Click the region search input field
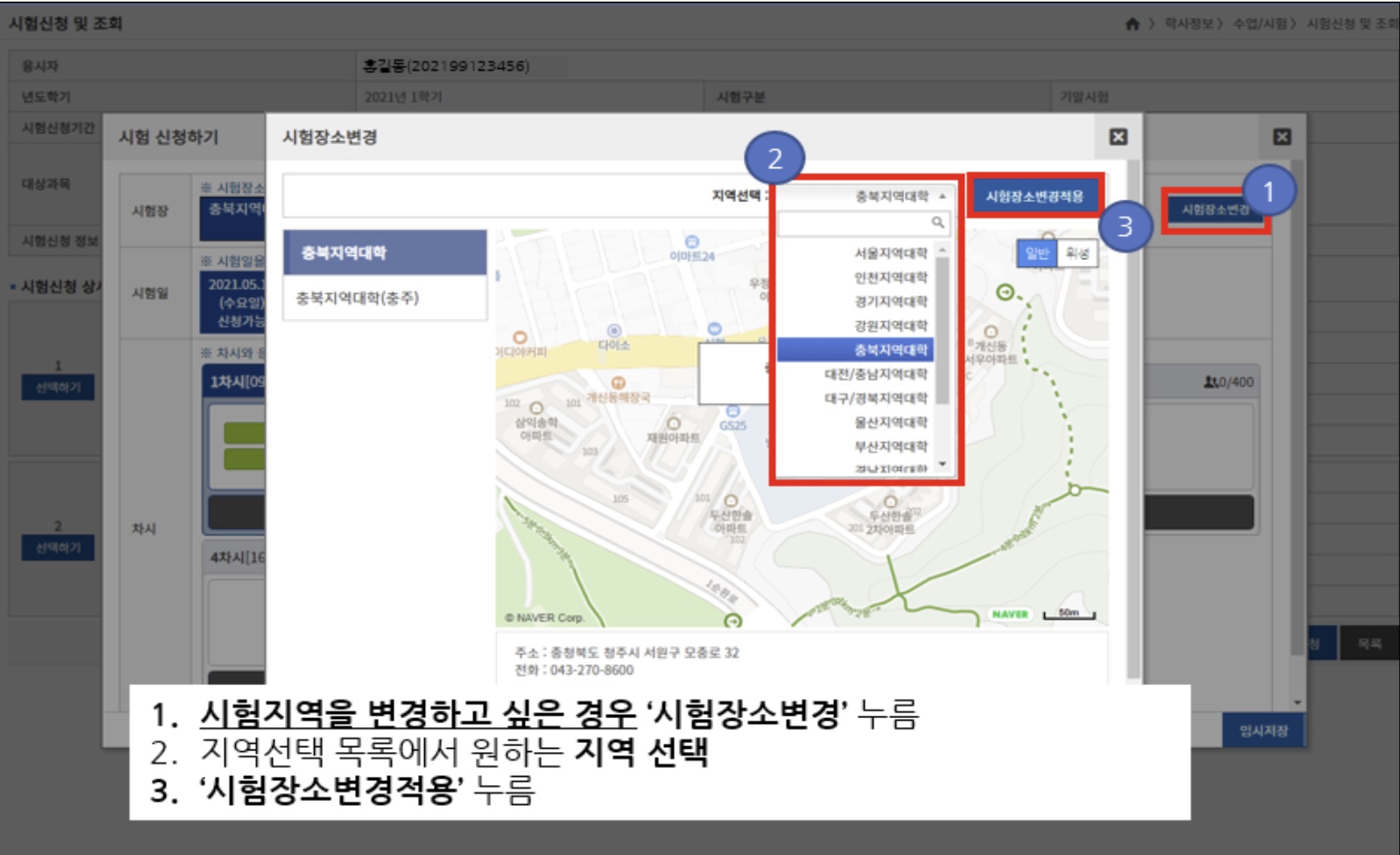1400x855 pixels. click(863, 223)
